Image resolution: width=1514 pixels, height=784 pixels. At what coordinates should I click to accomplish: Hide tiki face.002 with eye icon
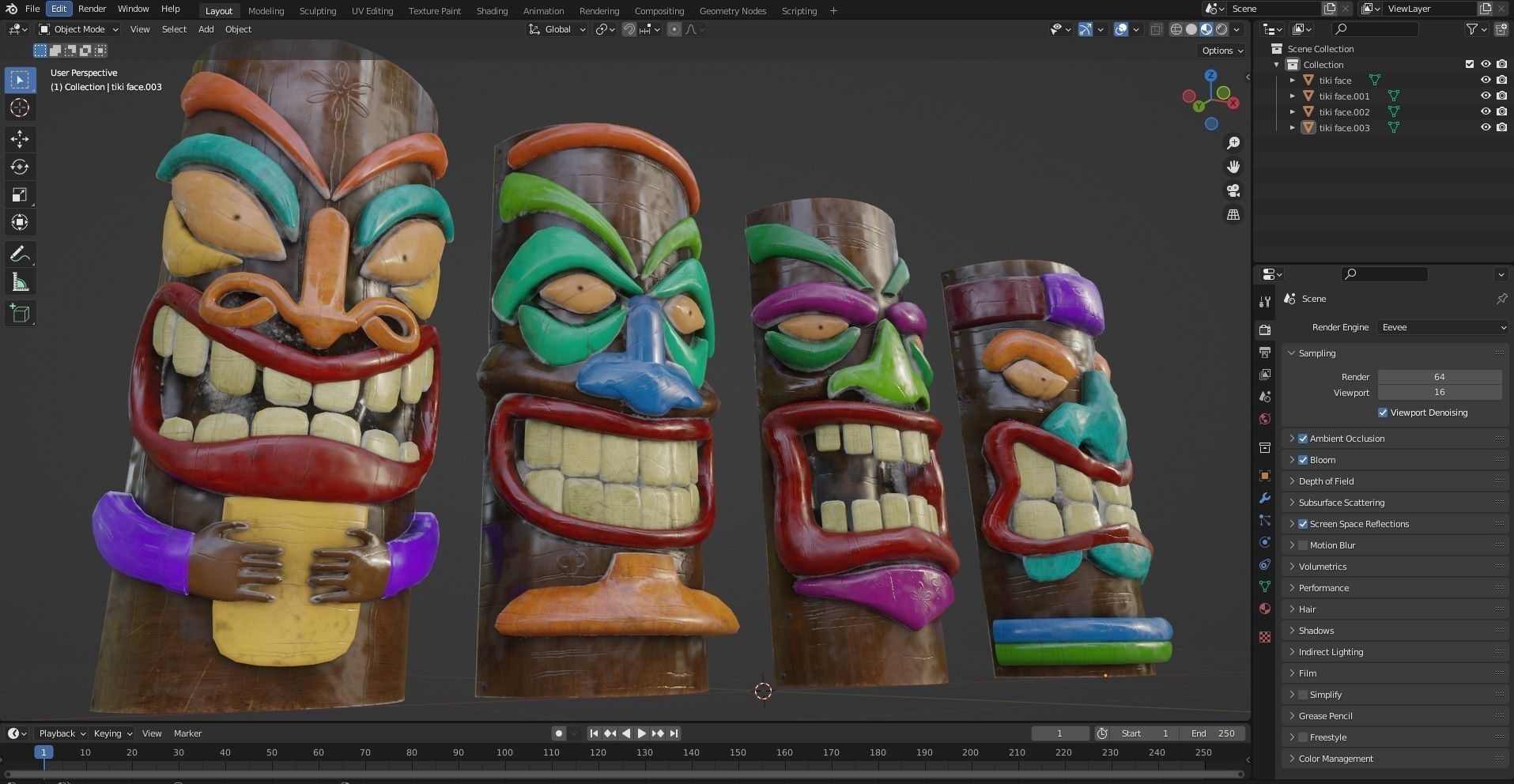(x=1486, y=111)
